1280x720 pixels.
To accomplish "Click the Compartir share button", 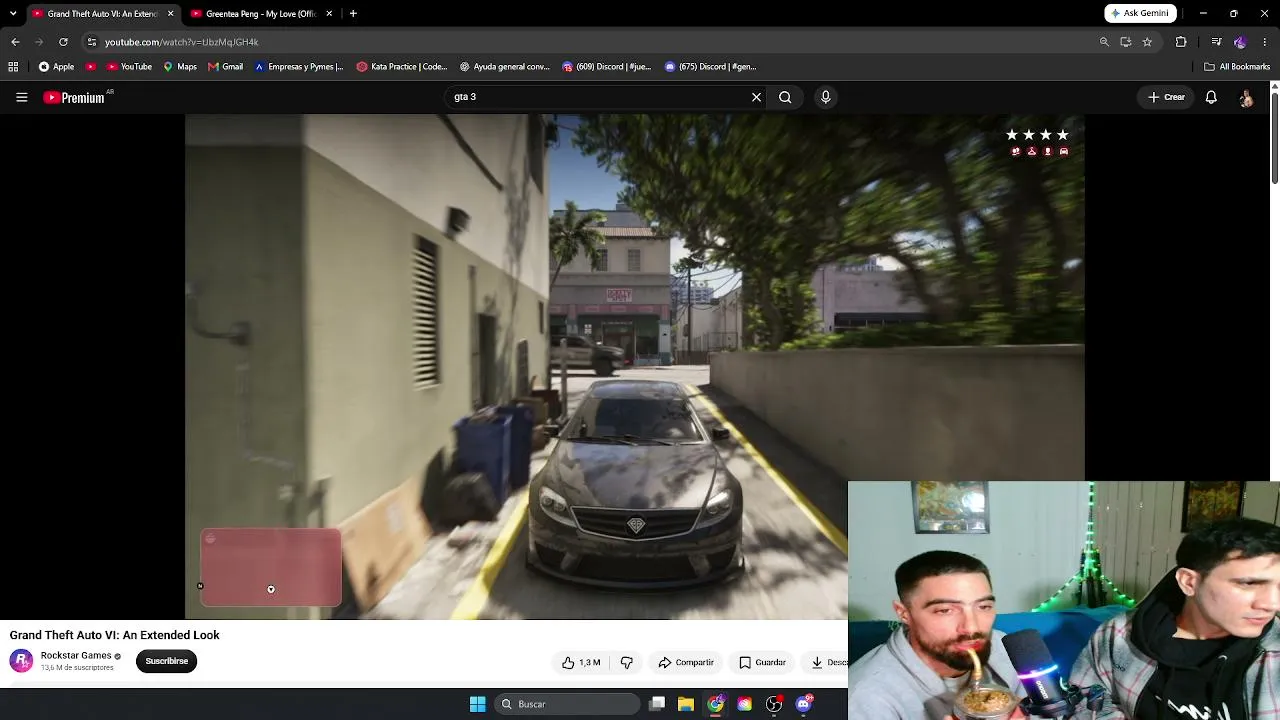I will 686,662.
